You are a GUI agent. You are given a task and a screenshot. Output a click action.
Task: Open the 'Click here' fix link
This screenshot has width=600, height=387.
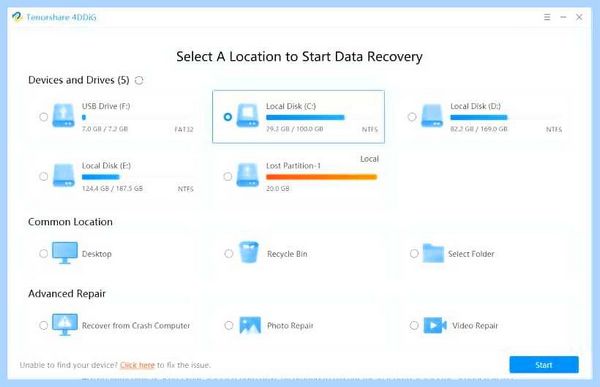coord(137,365)
